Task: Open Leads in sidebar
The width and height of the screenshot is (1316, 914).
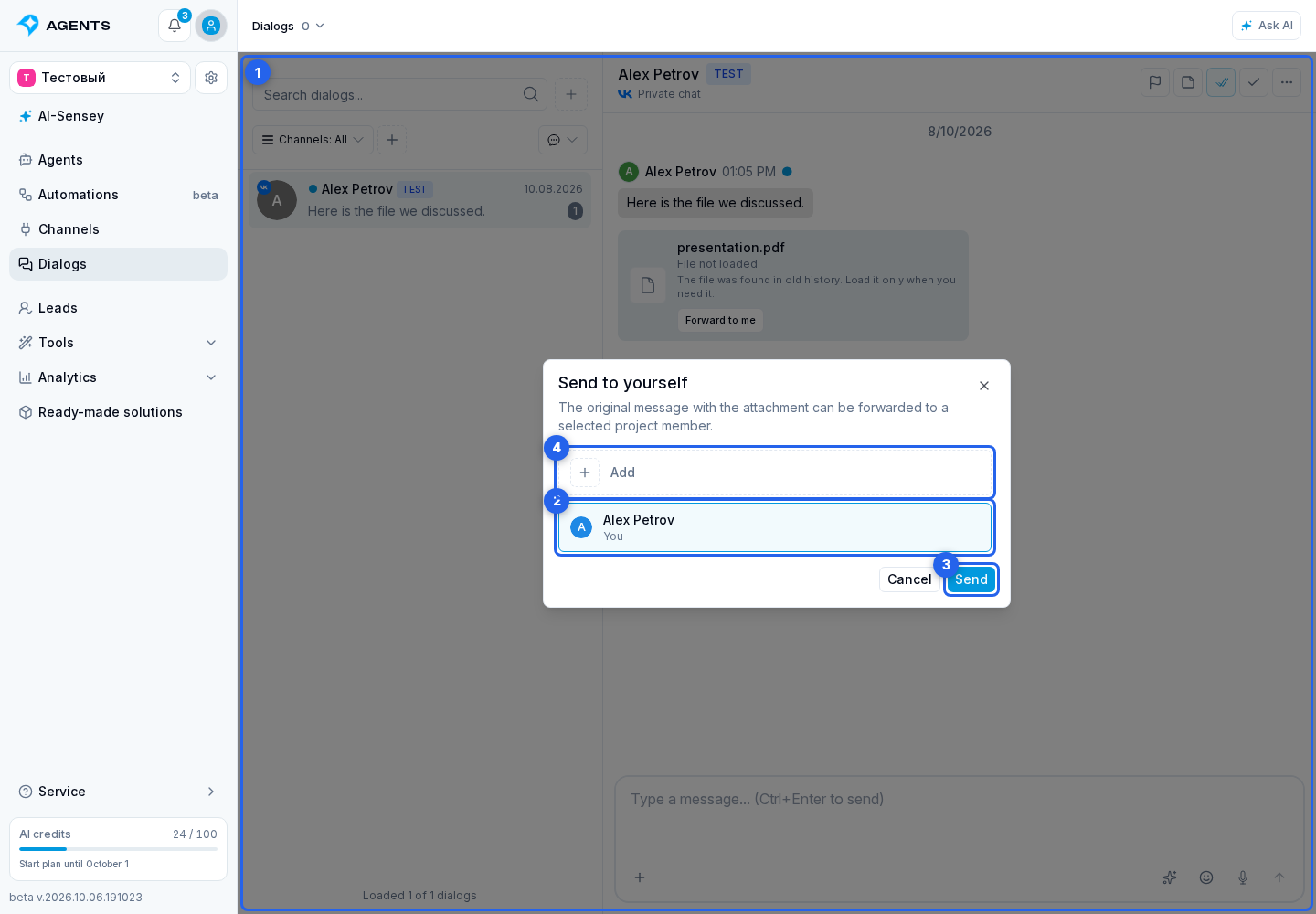Action: point(118,308)
